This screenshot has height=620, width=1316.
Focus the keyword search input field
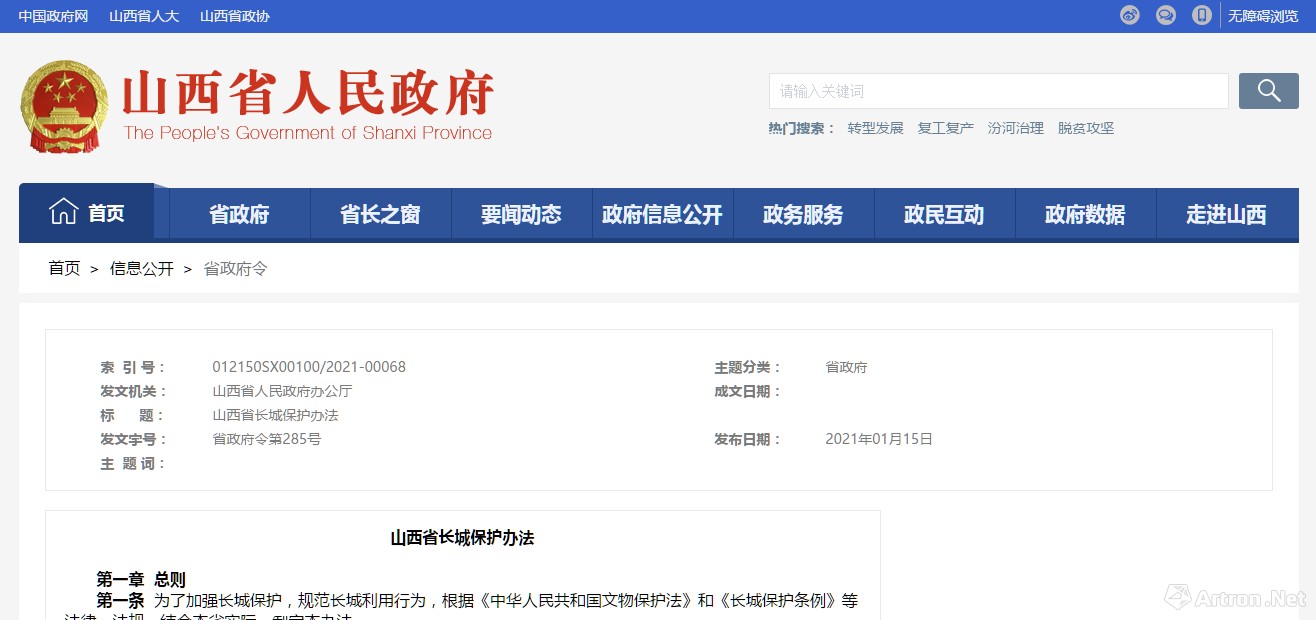pyautogui.click(x=998, y=91)
